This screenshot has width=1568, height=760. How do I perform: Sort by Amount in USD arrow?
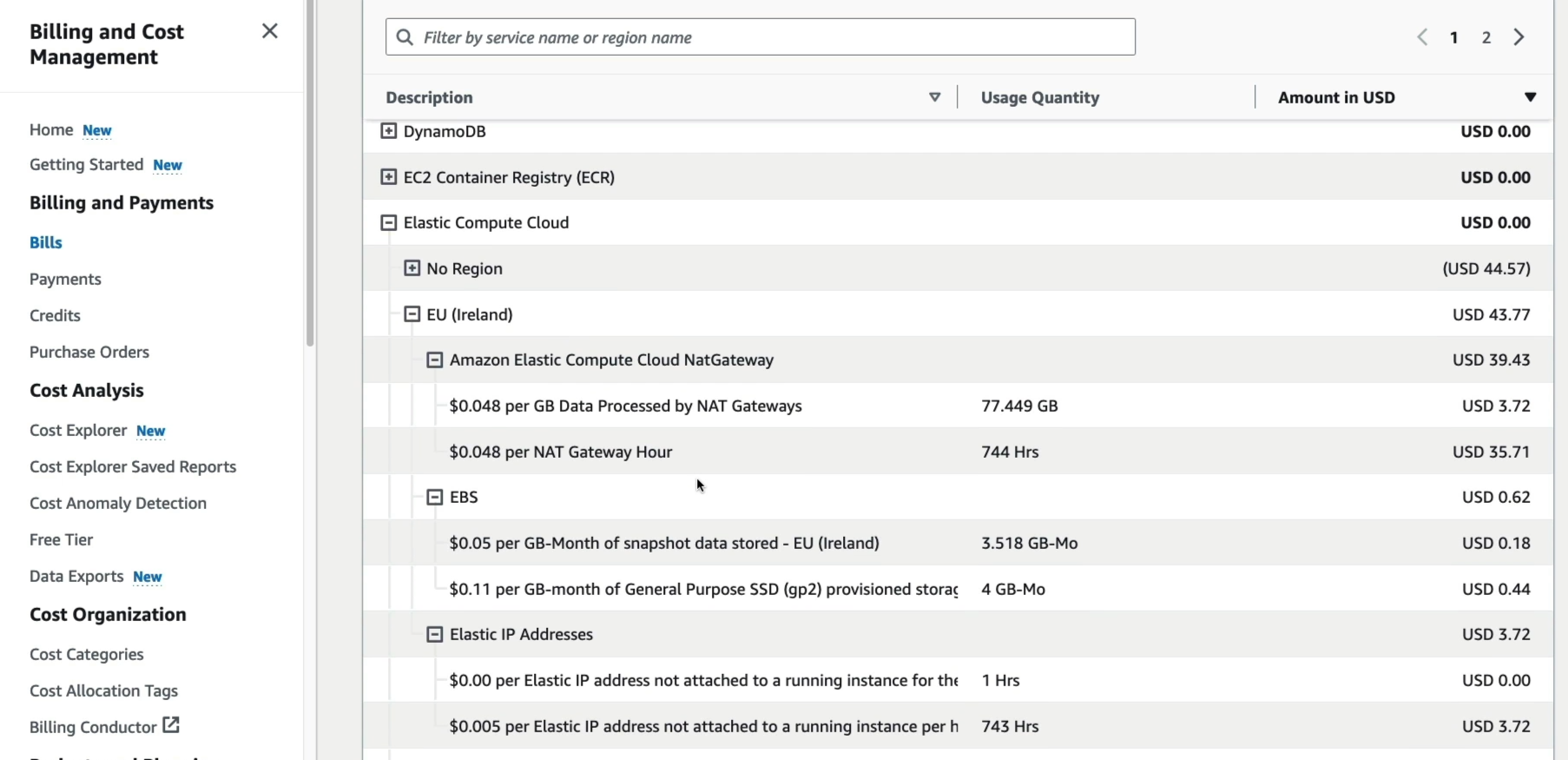tap(1531, 97)
